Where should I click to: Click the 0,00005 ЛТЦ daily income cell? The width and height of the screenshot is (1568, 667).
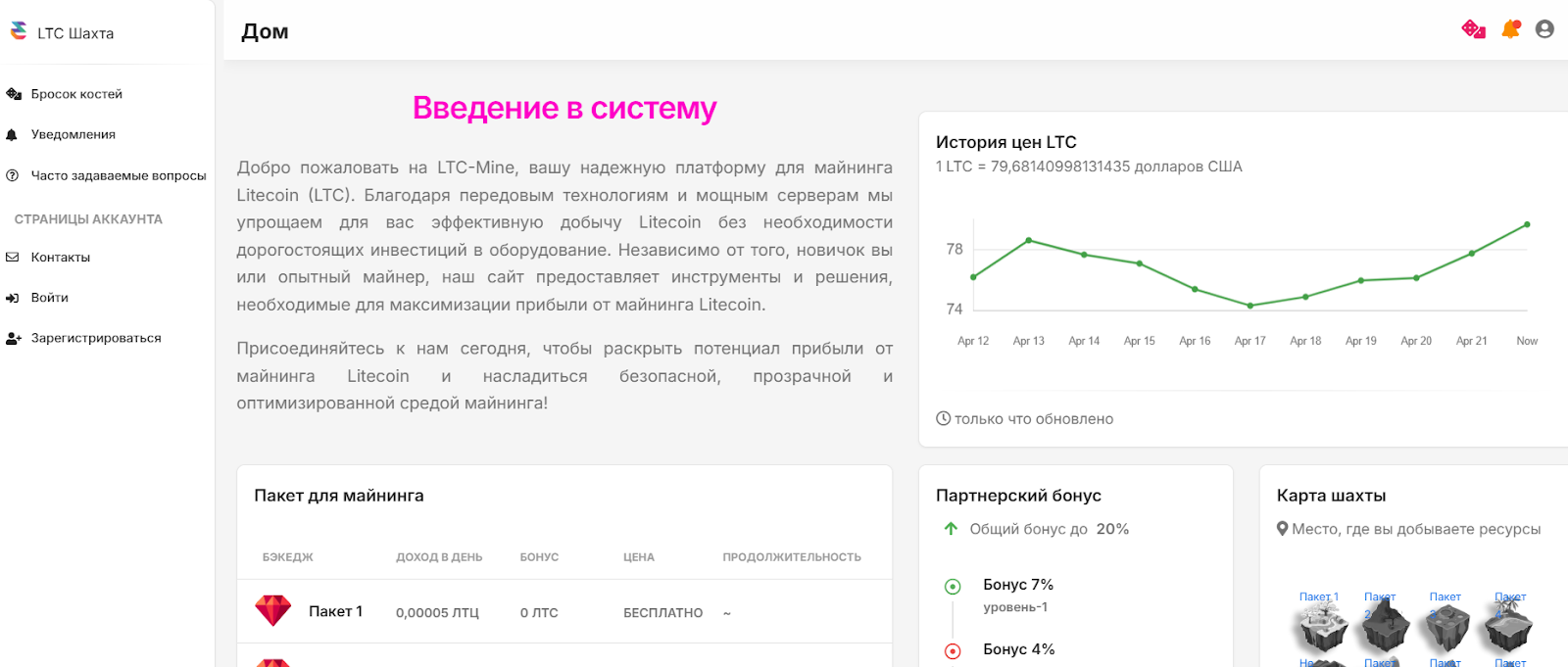click(437, 613)
